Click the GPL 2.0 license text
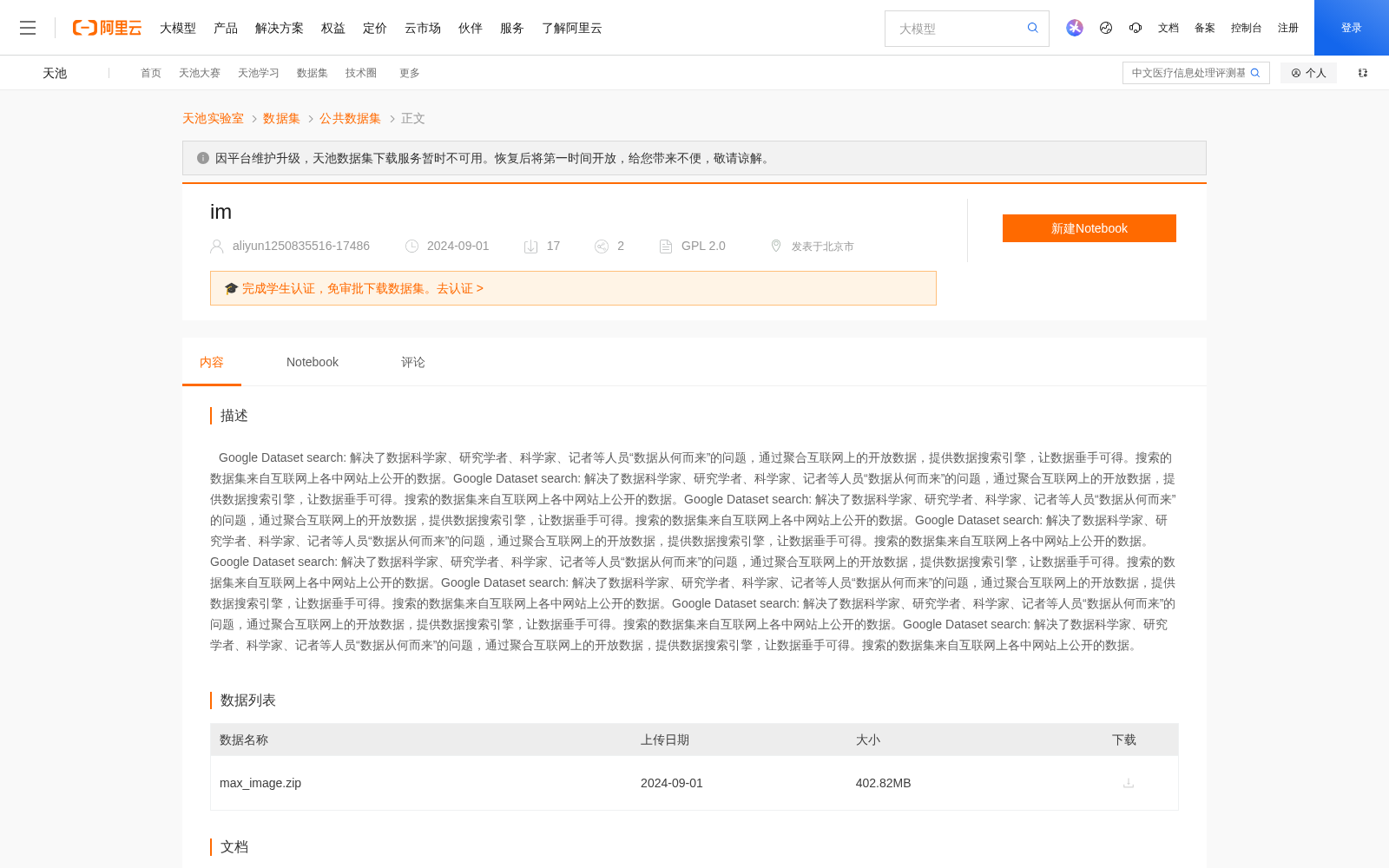 pos(703,246)
